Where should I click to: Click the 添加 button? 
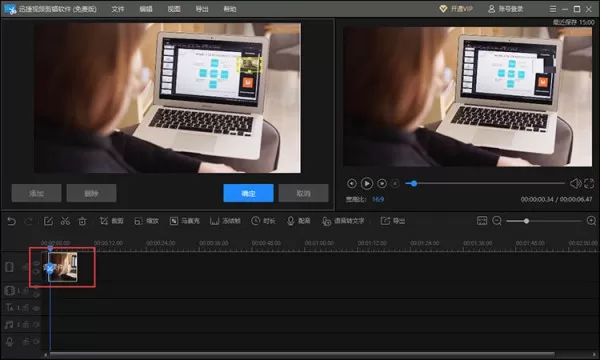tap(36, 193)
